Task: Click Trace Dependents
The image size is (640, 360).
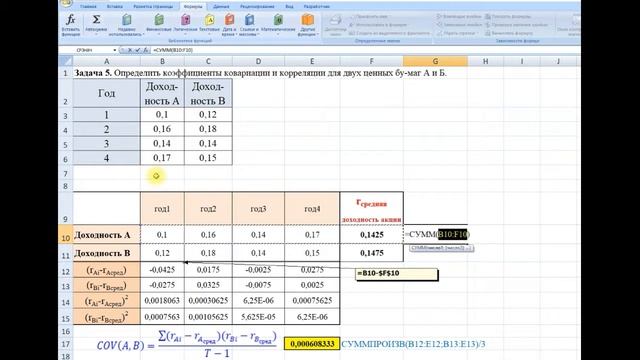Action: tap(458, 25)
